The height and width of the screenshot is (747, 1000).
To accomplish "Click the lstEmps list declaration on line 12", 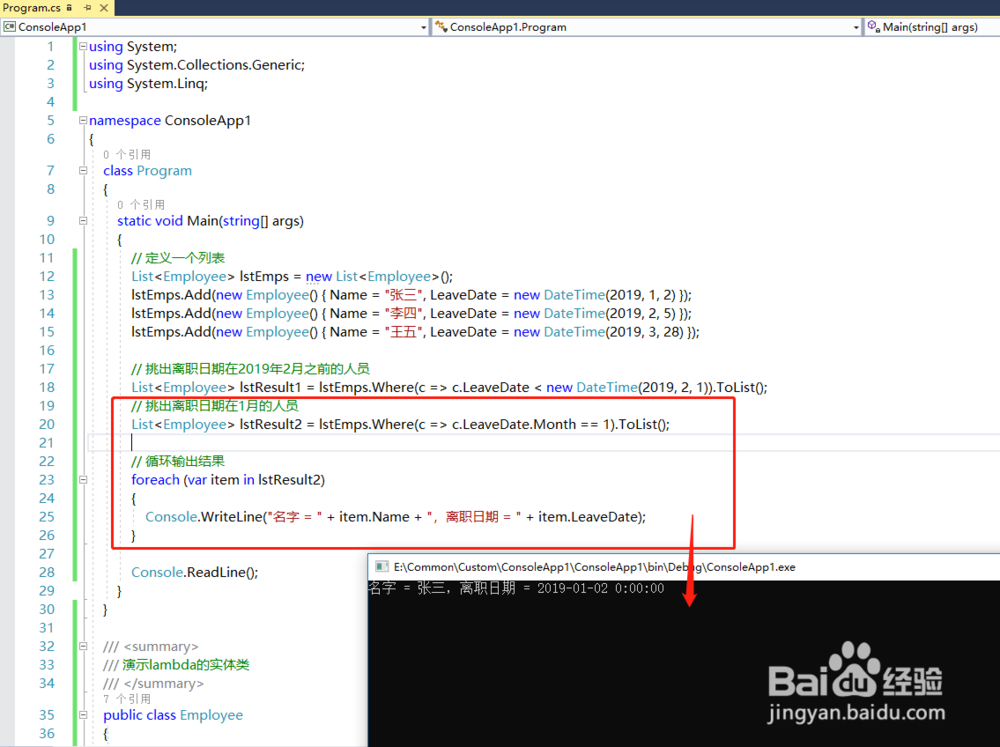I will tap(292, 276).
